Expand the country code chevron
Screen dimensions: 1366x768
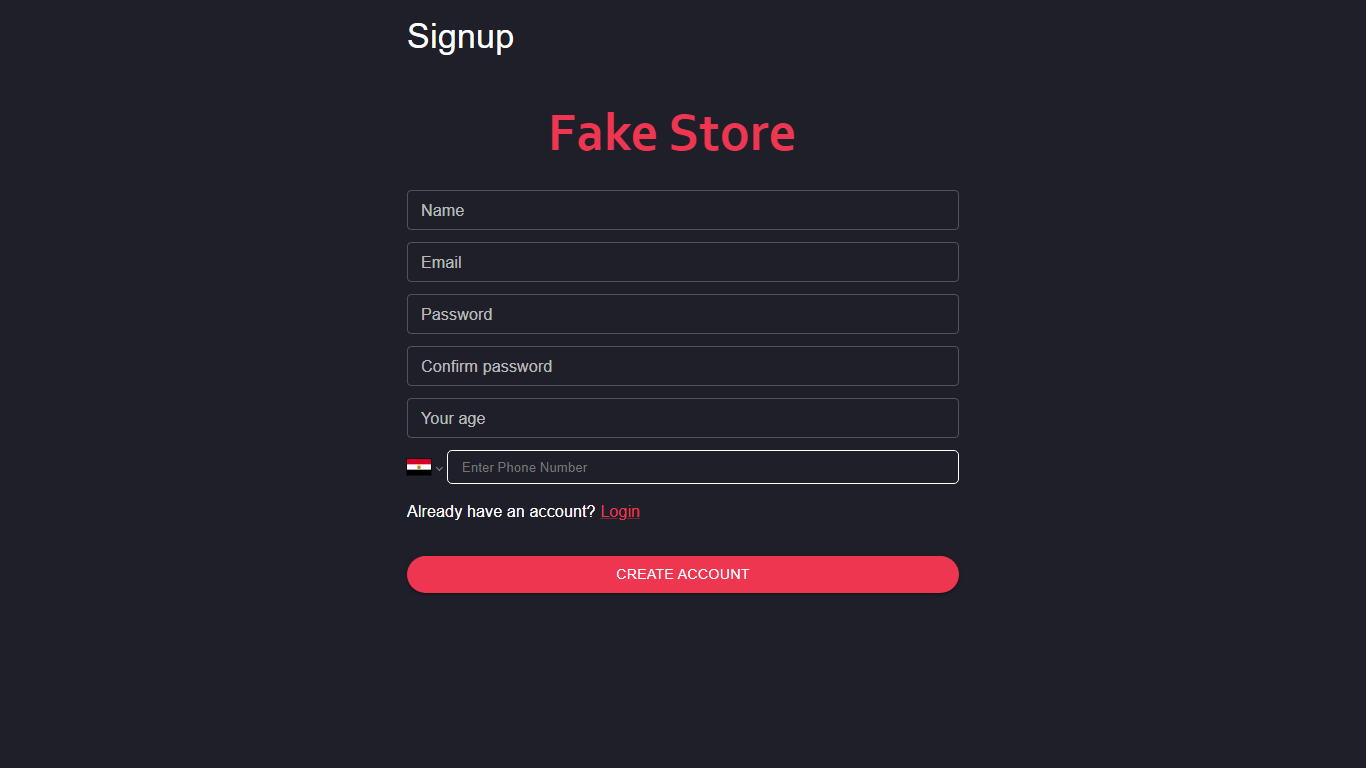tap(439, 468)
